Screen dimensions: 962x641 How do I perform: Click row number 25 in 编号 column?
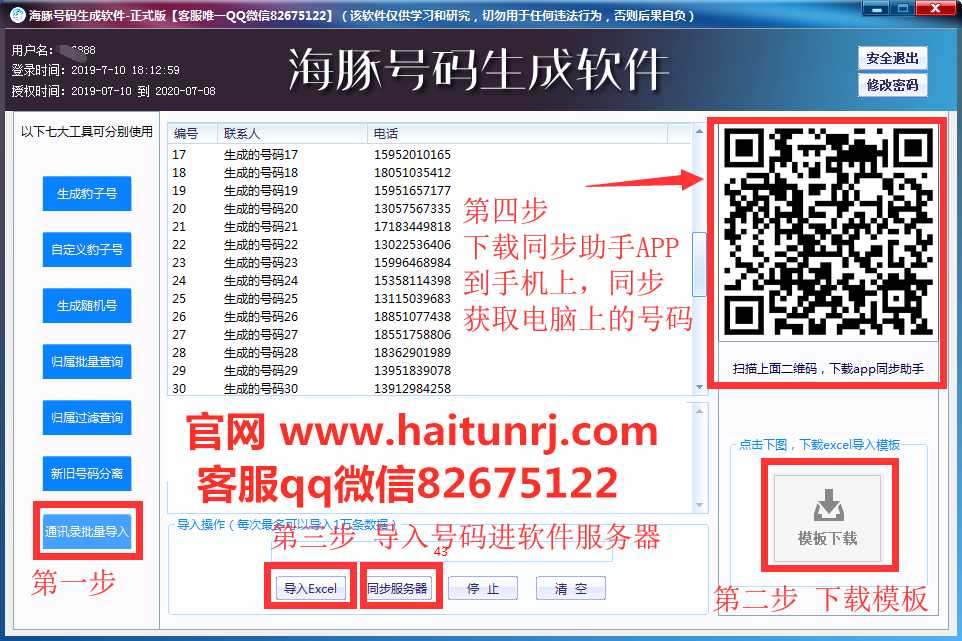click(179, 299)
